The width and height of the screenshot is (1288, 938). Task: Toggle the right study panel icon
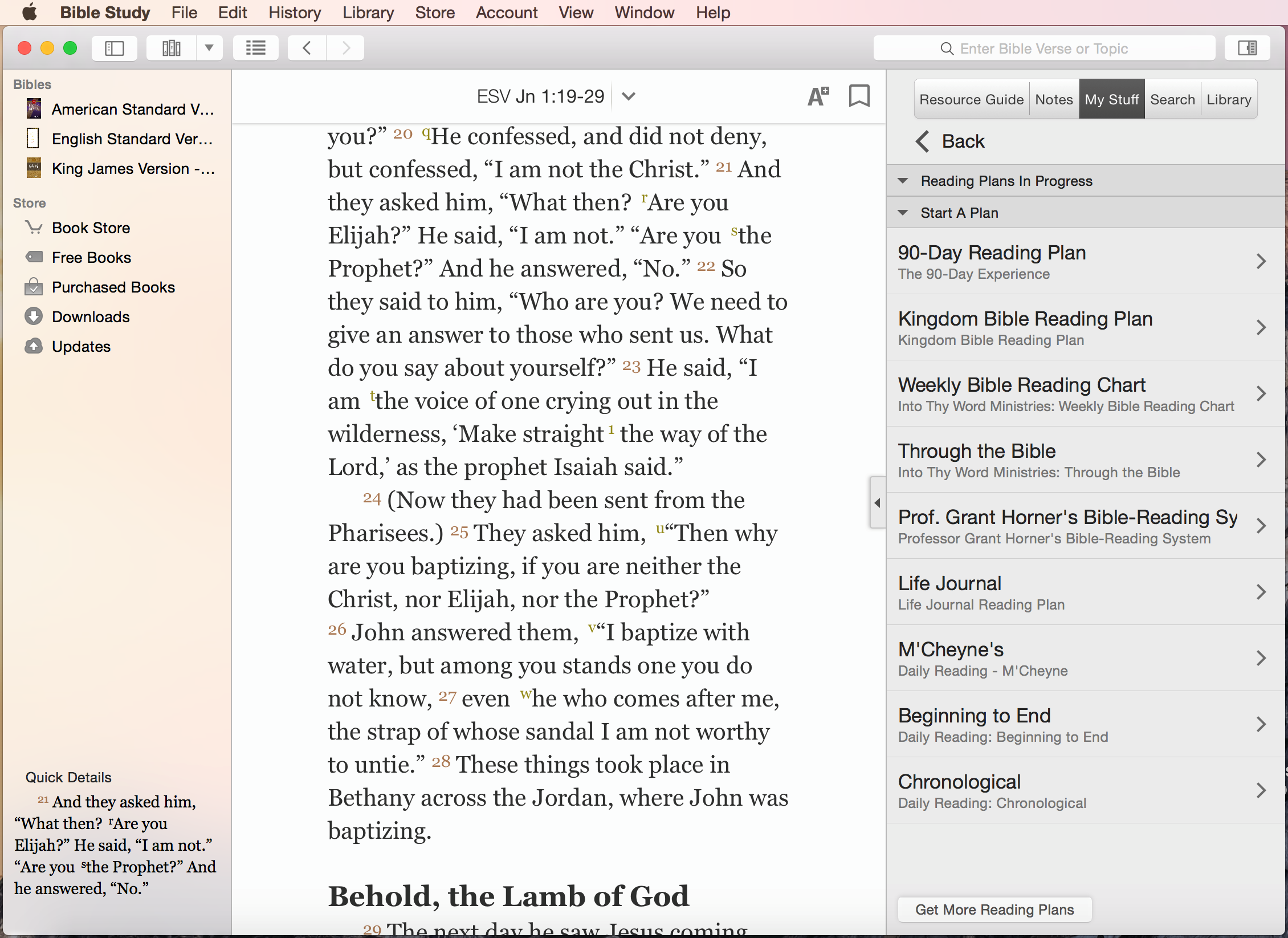coord(1247,48)
